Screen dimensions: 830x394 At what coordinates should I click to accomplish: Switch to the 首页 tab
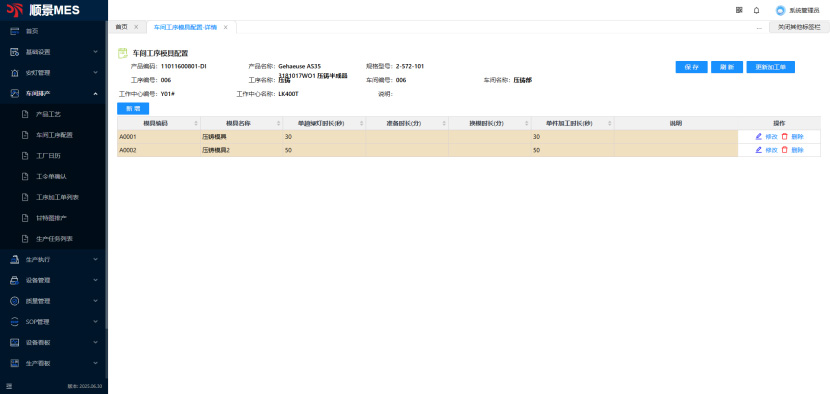[x=122, y=27]
